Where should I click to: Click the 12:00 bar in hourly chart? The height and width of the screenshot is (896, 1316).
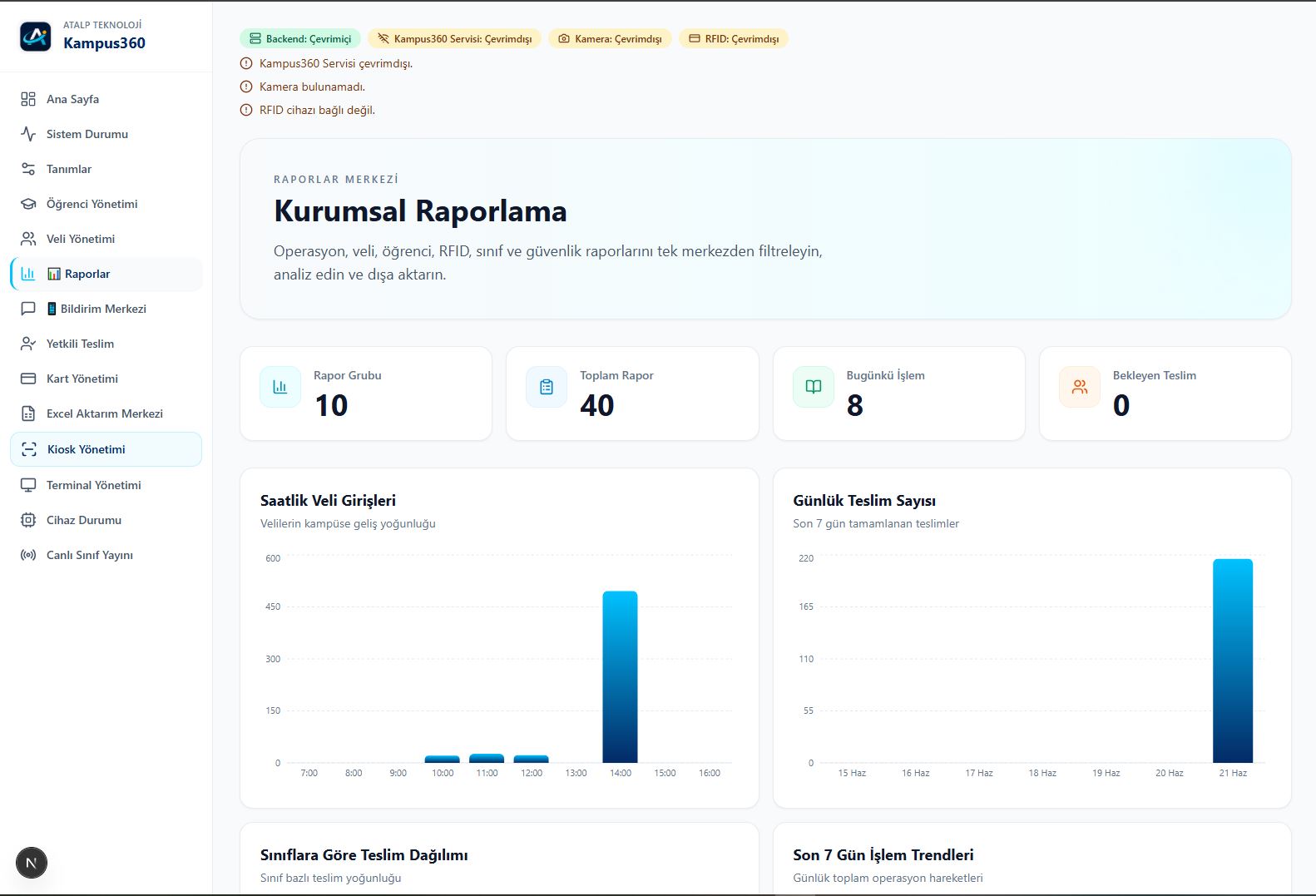[531, 760]
